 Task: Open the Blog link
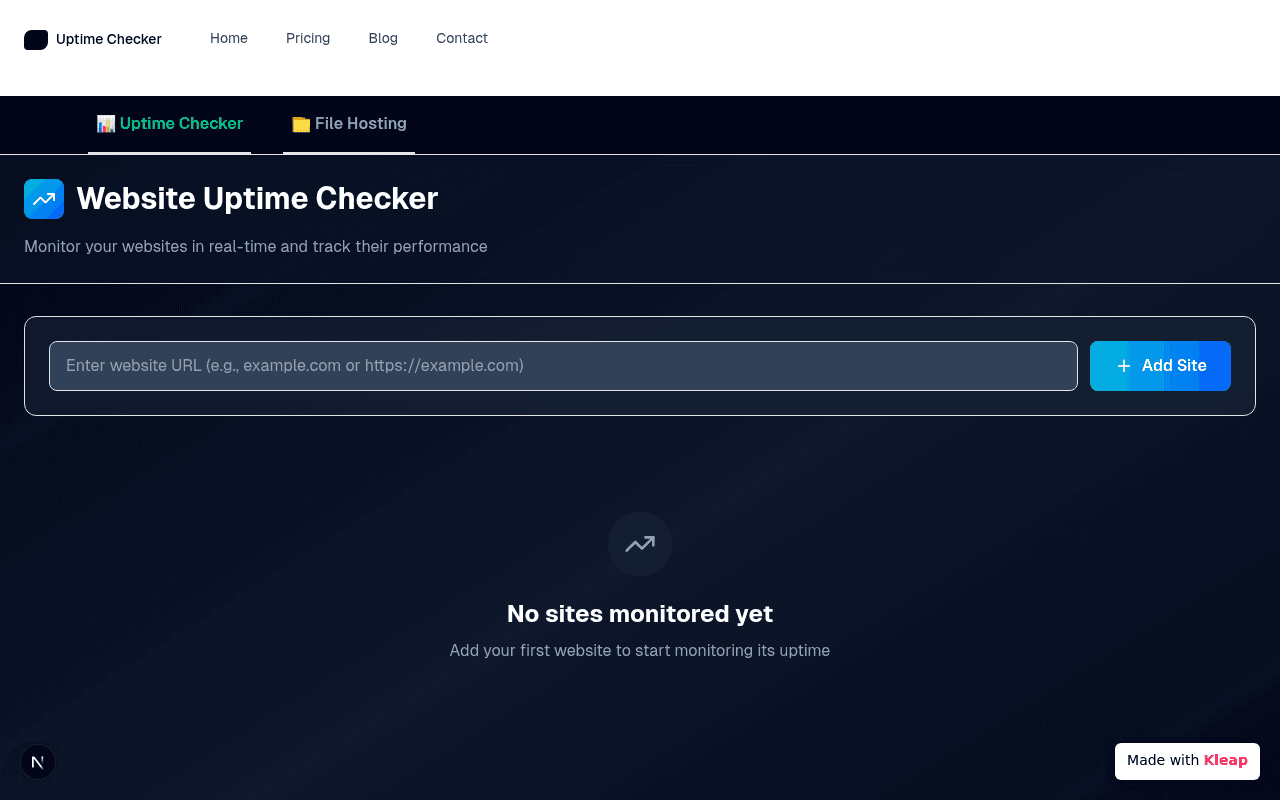(383, 38)
